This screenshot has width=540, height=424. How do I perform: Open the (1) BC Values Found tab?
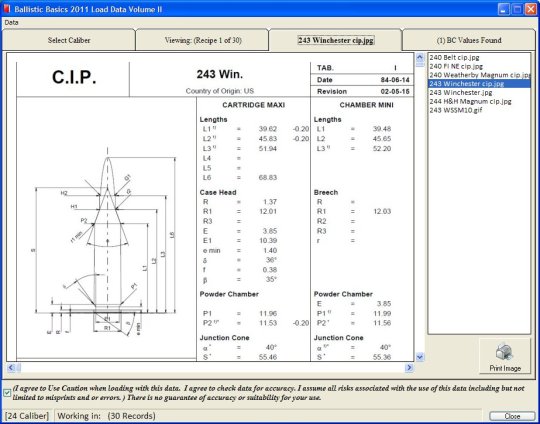click(x=469, y=40)
